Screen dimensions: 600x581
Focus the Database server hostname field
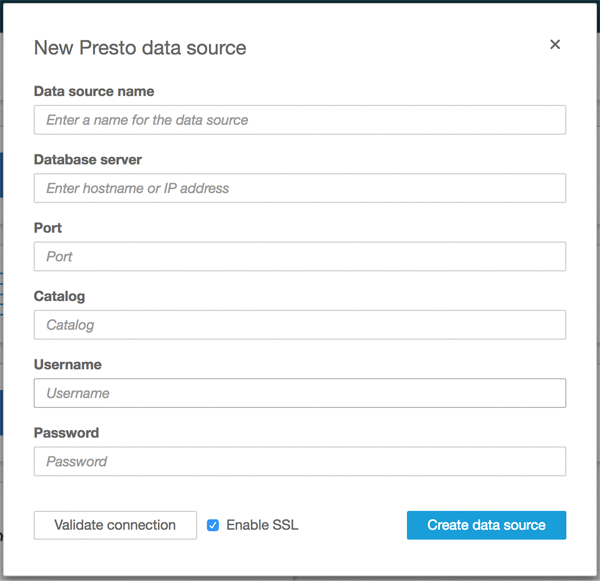click(300, 188)
